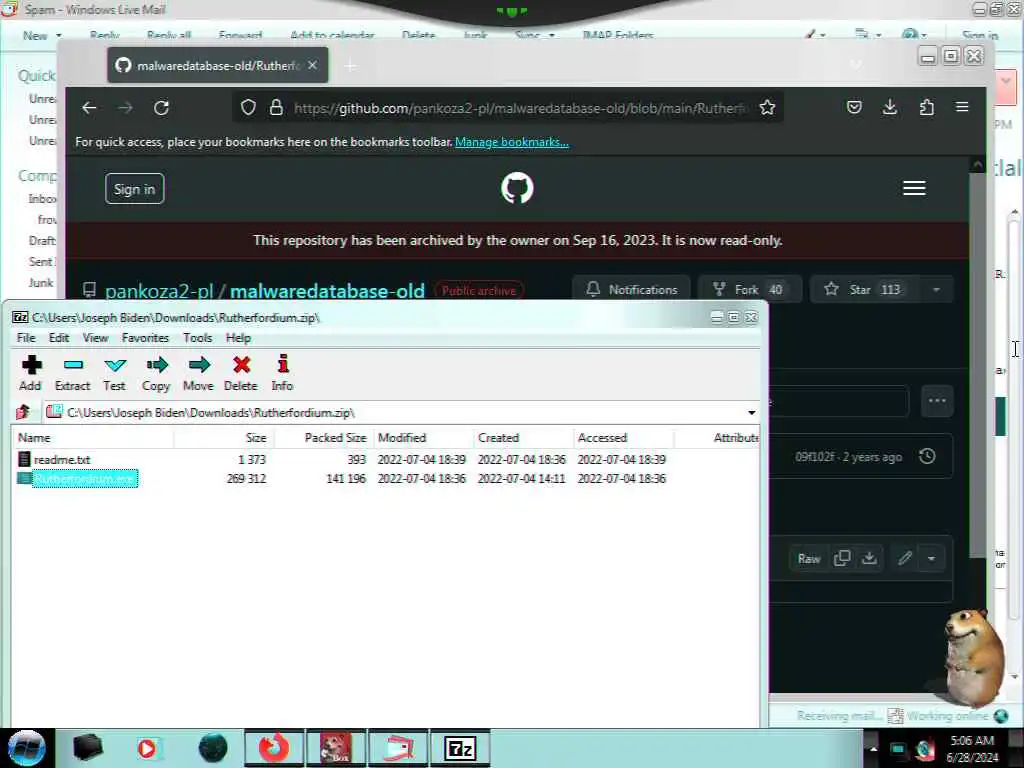Click the Test tool in 7-Zip
Viewport: 1024px width, 768px height.
[x=114, y=373]
